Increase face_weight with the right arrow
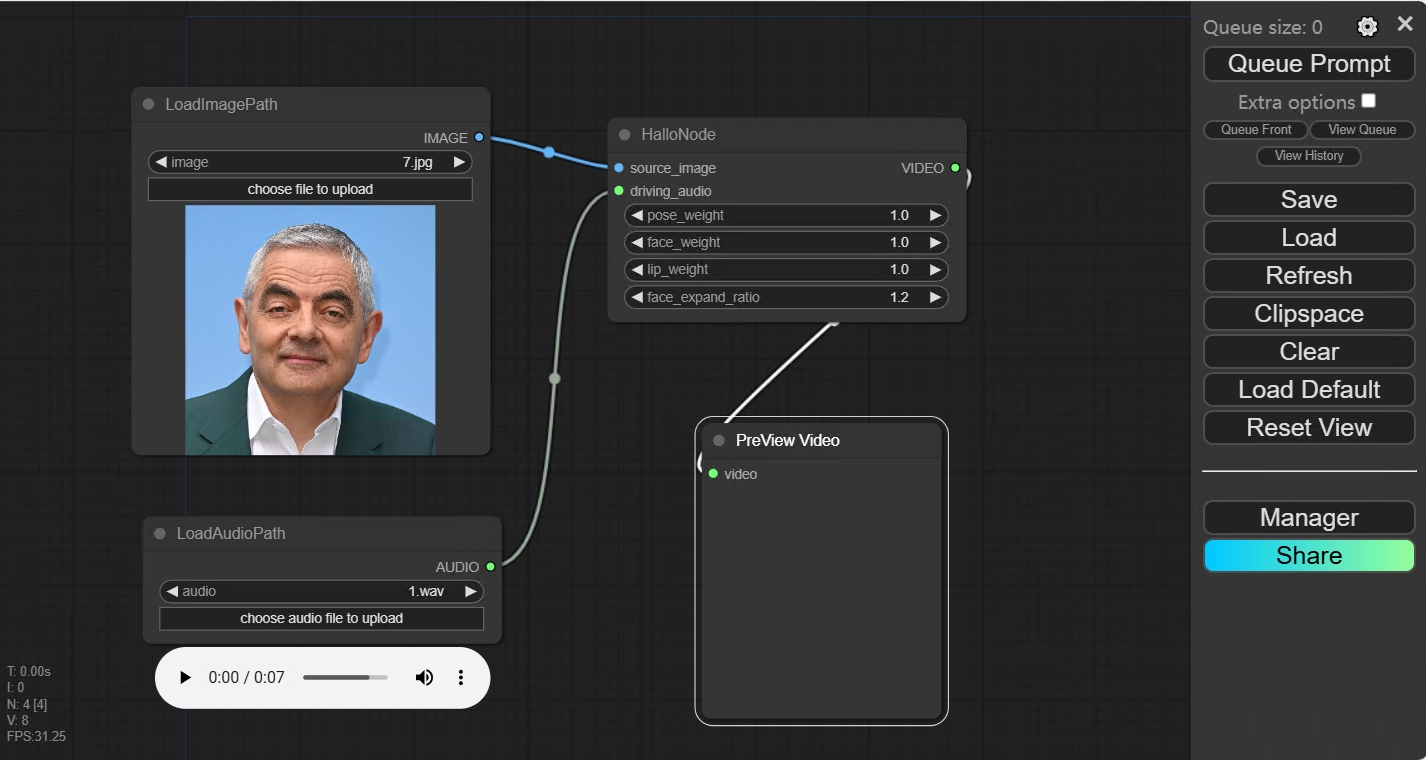Viewport: 1426px width, 760px height. tap(935, 242)
